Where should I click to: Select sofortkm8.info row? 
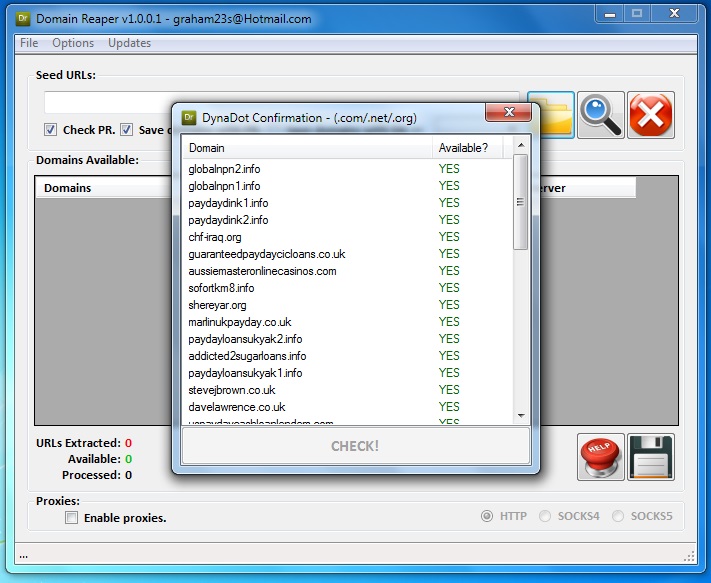click(x=348, y=288)
